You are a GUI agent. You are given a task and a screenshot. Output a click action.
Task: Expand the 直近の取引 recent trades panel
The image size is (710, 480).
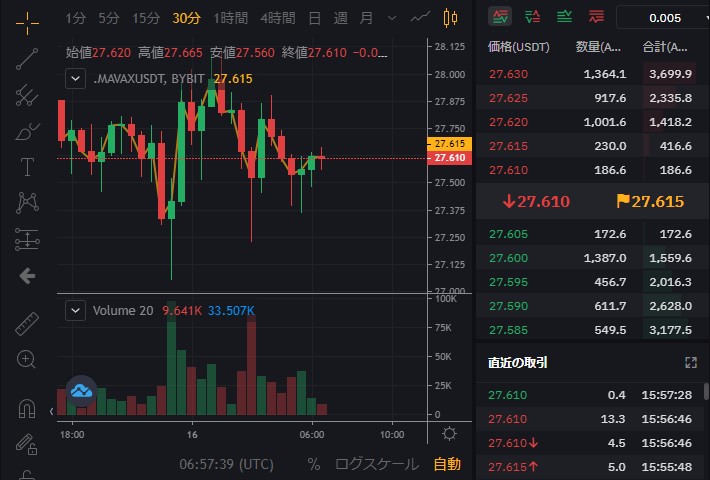(690, 362)
